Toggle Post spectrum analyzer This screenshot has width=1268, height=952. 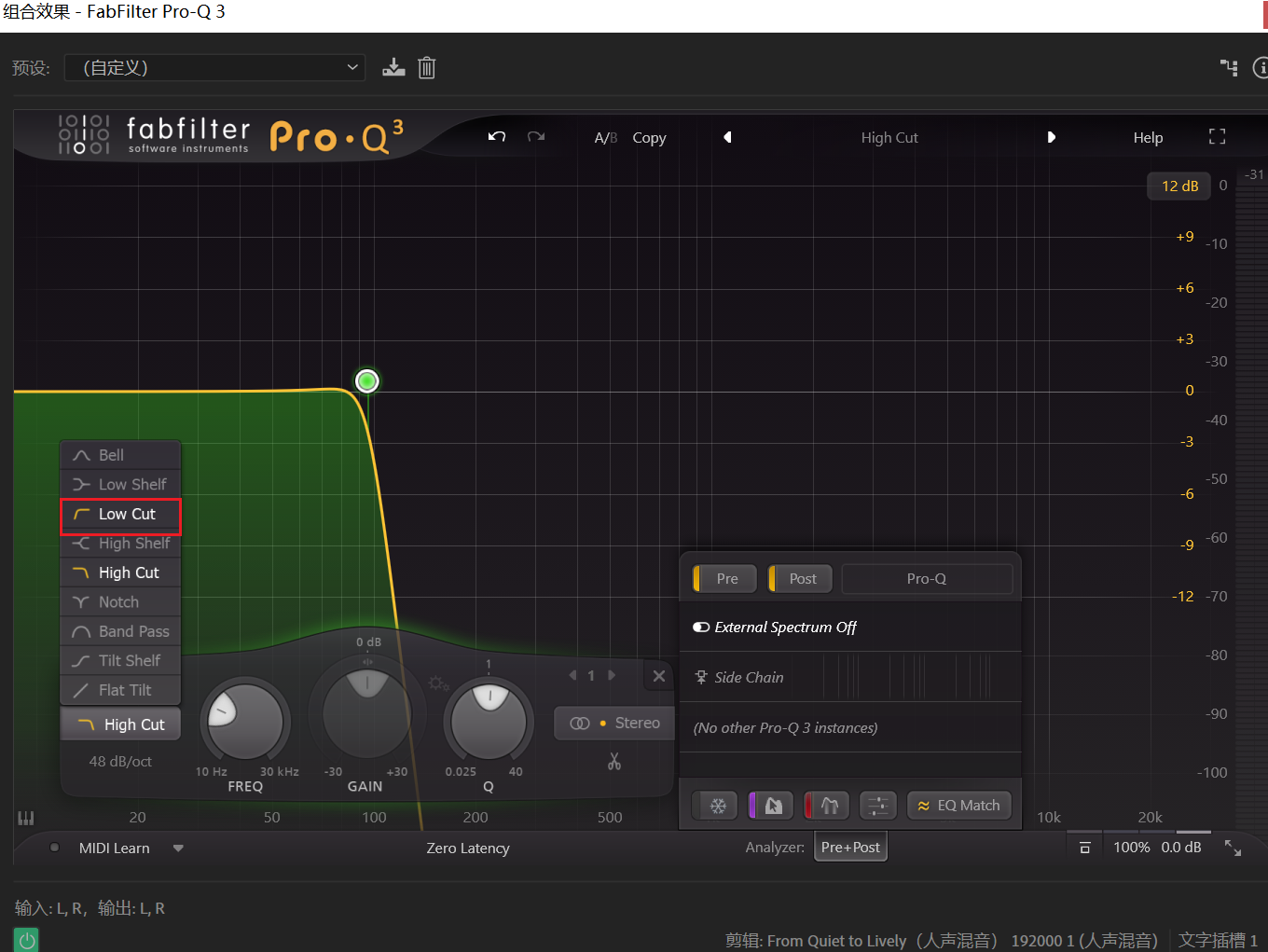[x=800, y=579]
